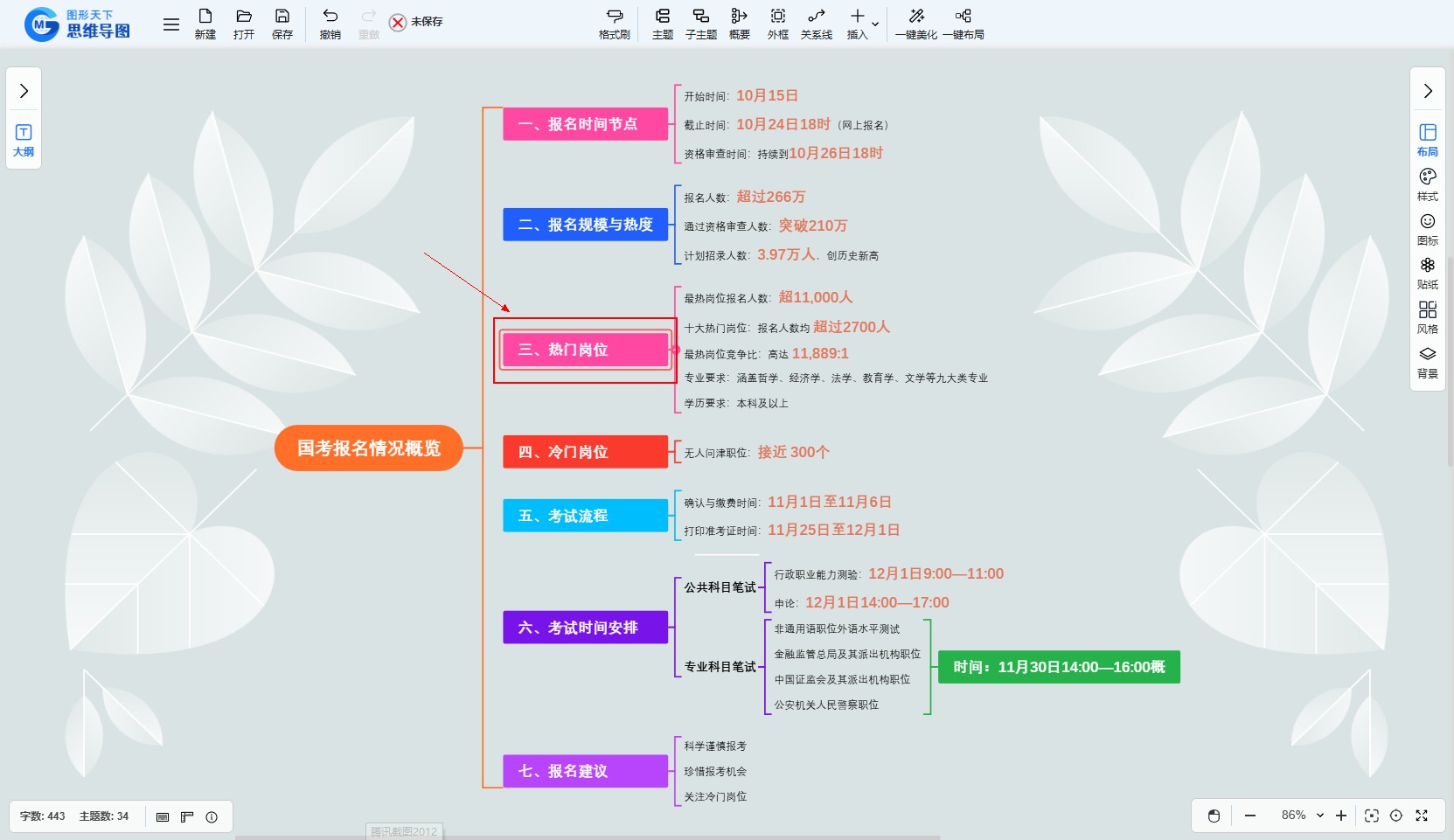Select the central topic 国考报名情况概览

click(x=368, y=448)
